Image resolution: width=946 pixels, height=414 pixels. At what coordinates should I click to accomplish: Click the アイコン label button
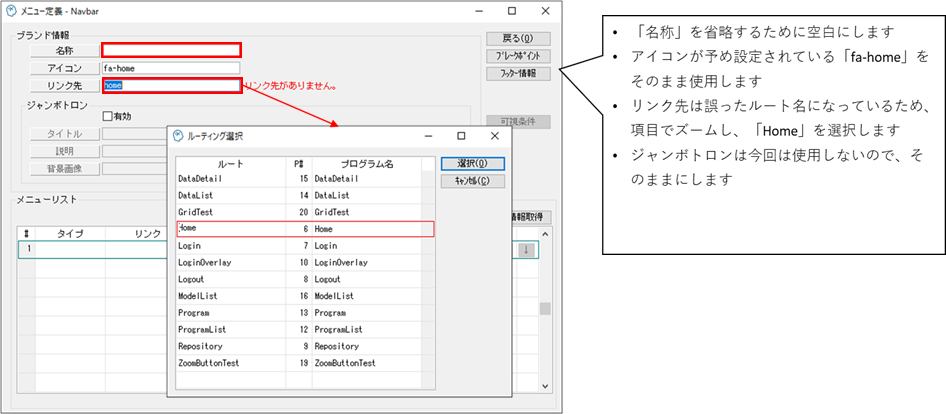[65, 68]
